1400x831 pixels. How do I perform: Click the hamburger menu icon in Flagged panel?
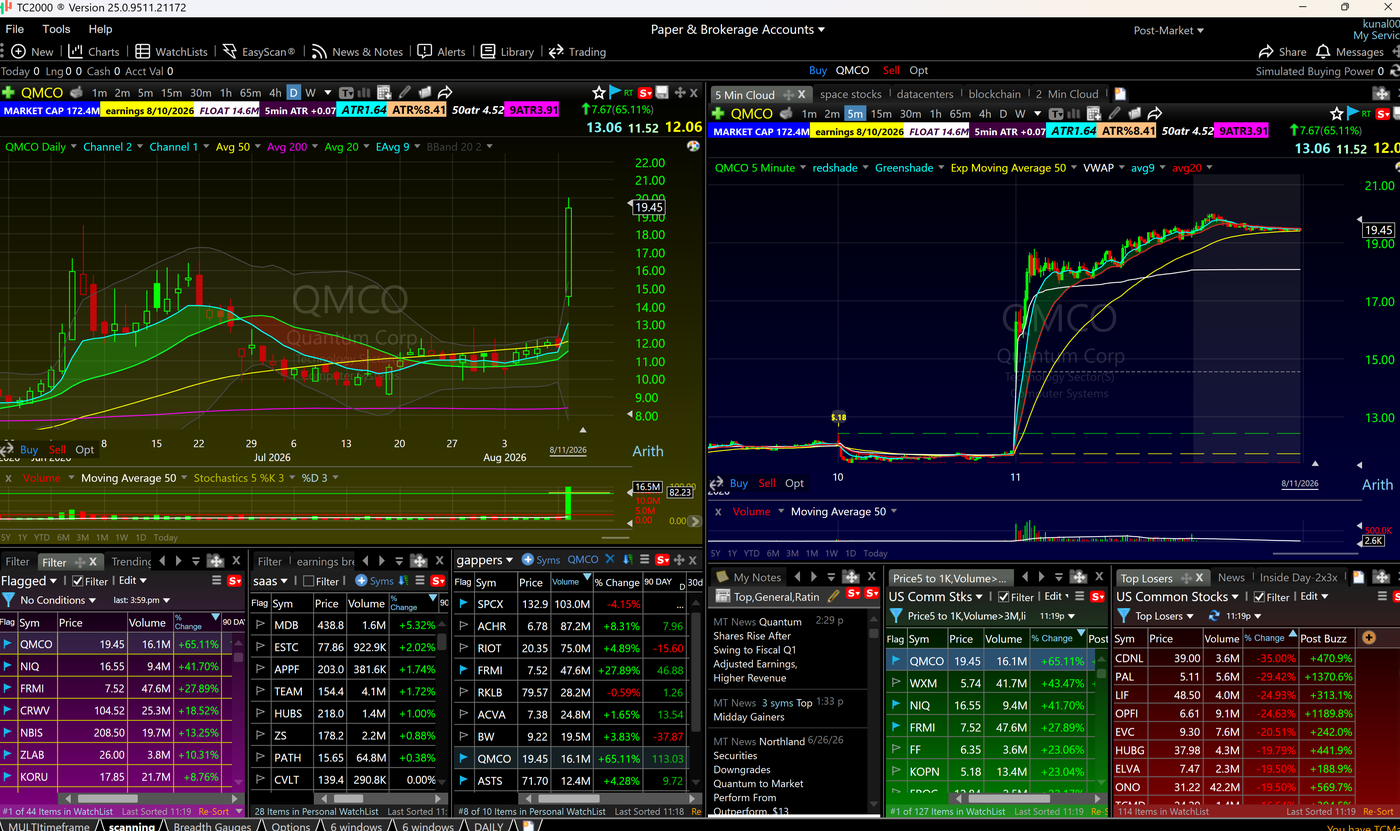(217, 580)
